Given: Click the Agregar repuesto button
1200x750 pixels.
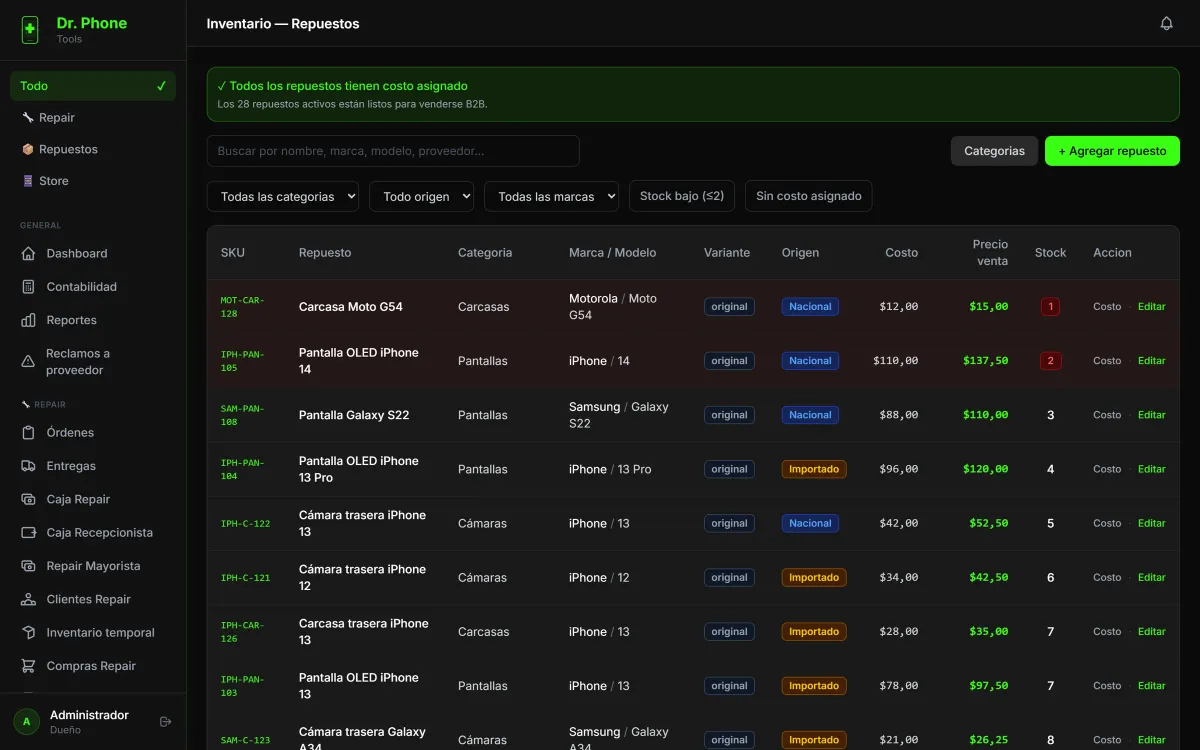Looking at the screenshot, I should [x=1112, y=151].
